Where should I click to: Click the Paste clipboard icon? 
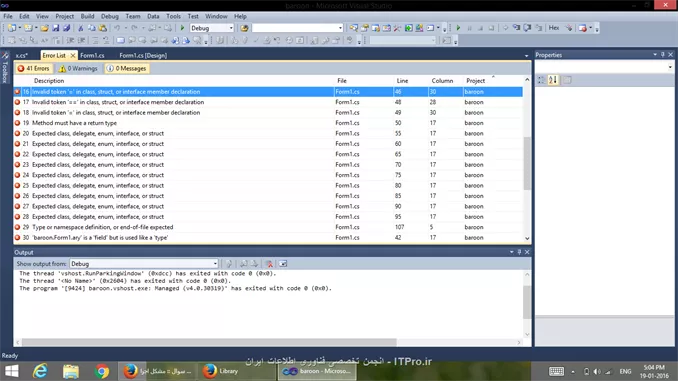pyautogui.click(x=103, y=28)
